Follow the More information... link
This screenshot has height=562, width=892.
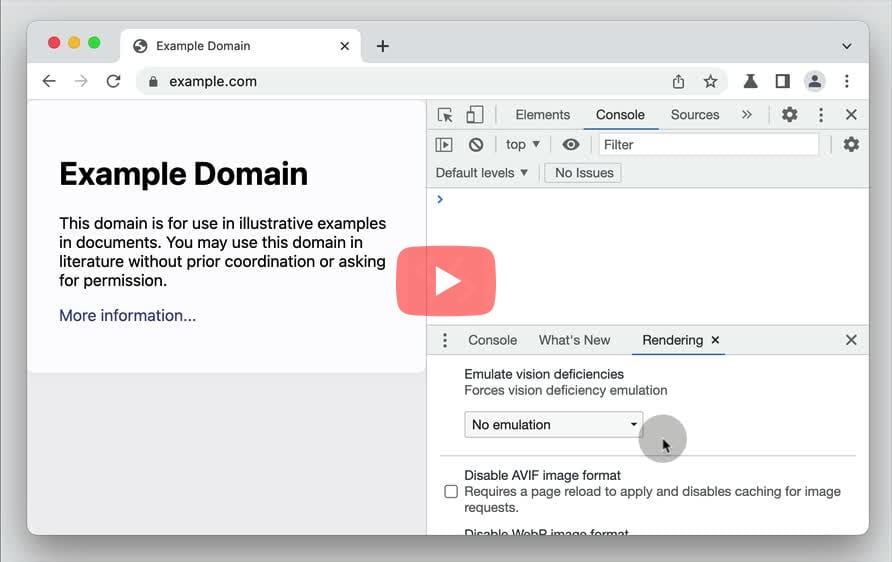tap(127, 316)
